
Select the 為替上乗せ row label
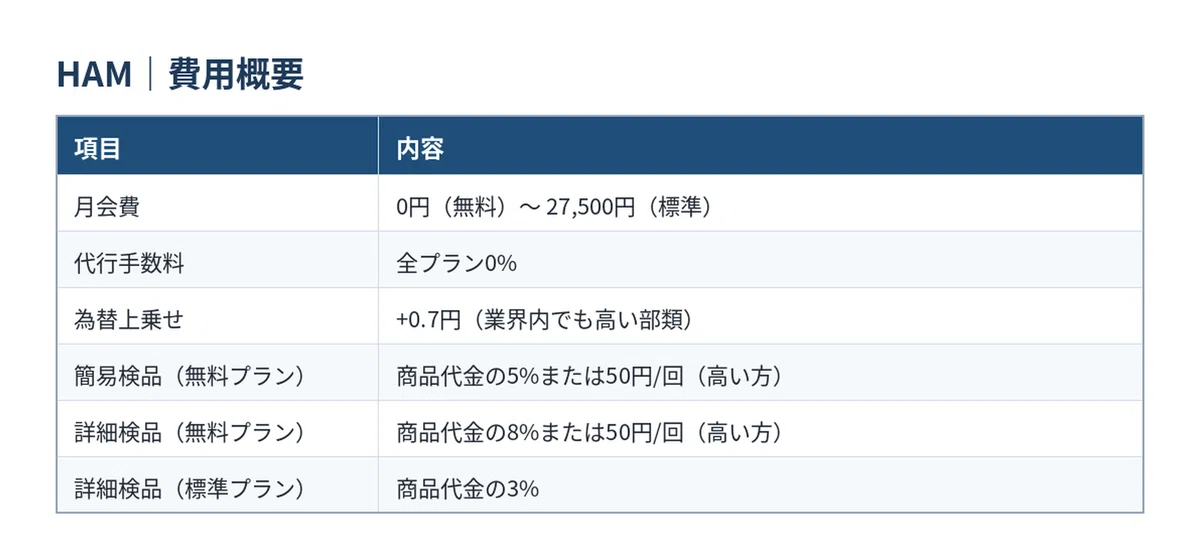coord(129,320)
